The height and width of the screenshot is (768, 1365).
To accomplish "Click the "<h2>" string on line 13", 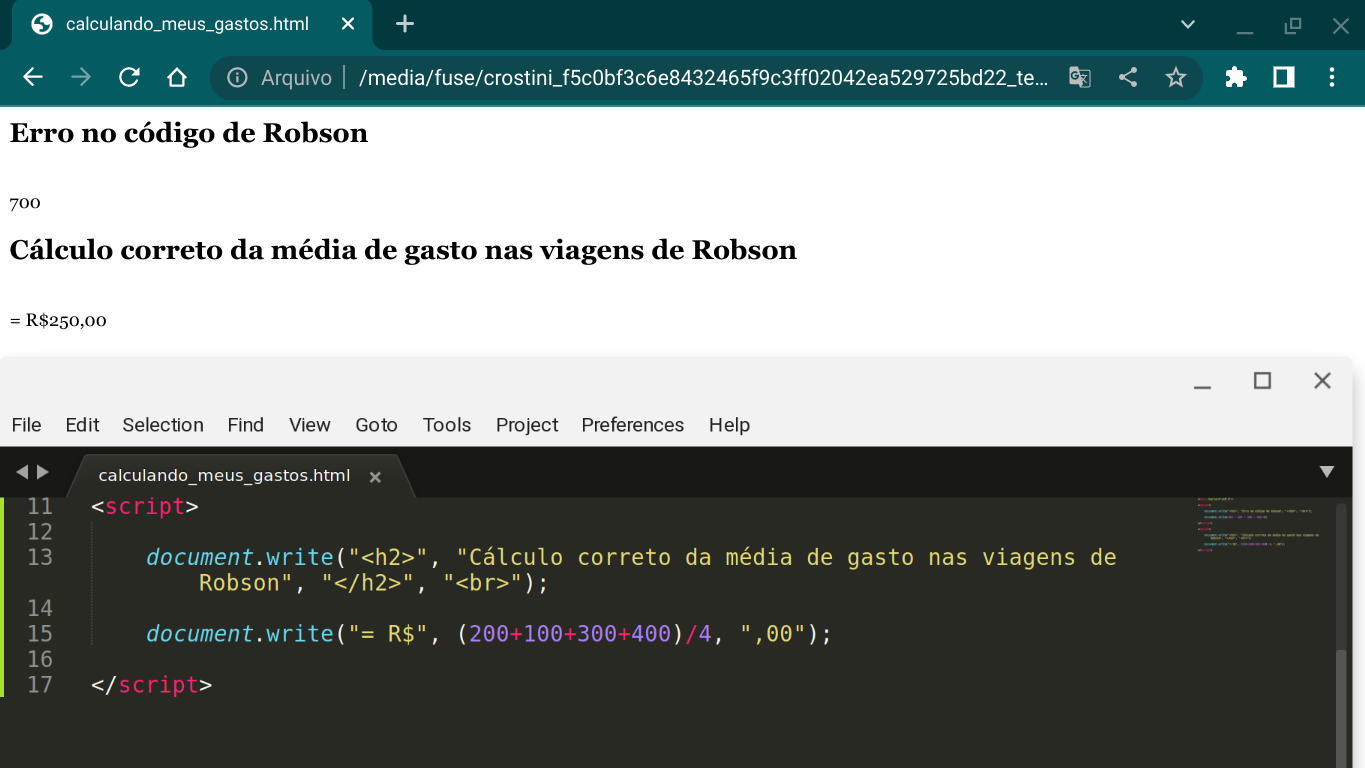I will click(x=388, y=557).
